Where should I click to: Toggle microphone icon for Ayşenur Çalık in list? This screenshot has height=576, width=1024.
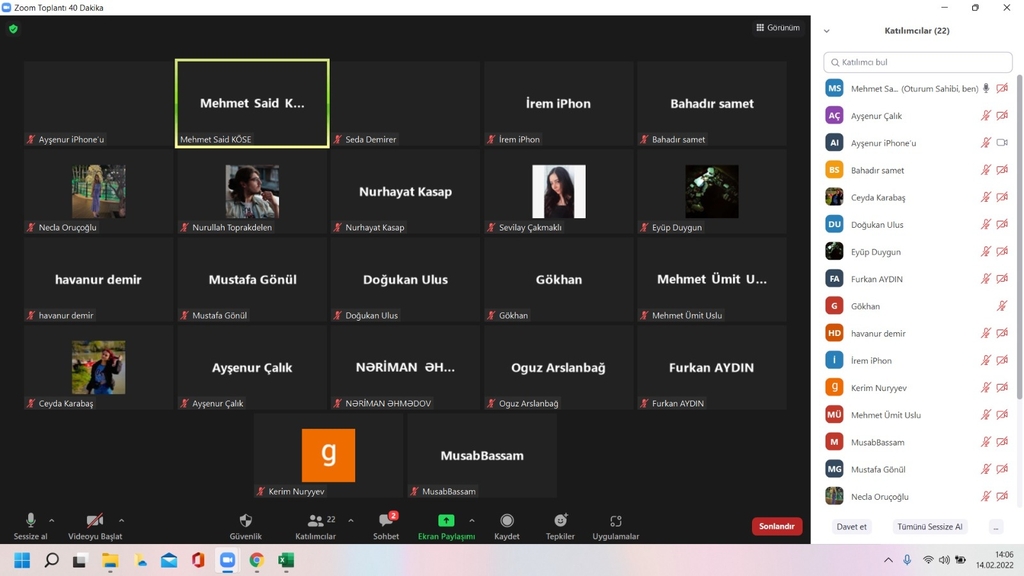985,116
